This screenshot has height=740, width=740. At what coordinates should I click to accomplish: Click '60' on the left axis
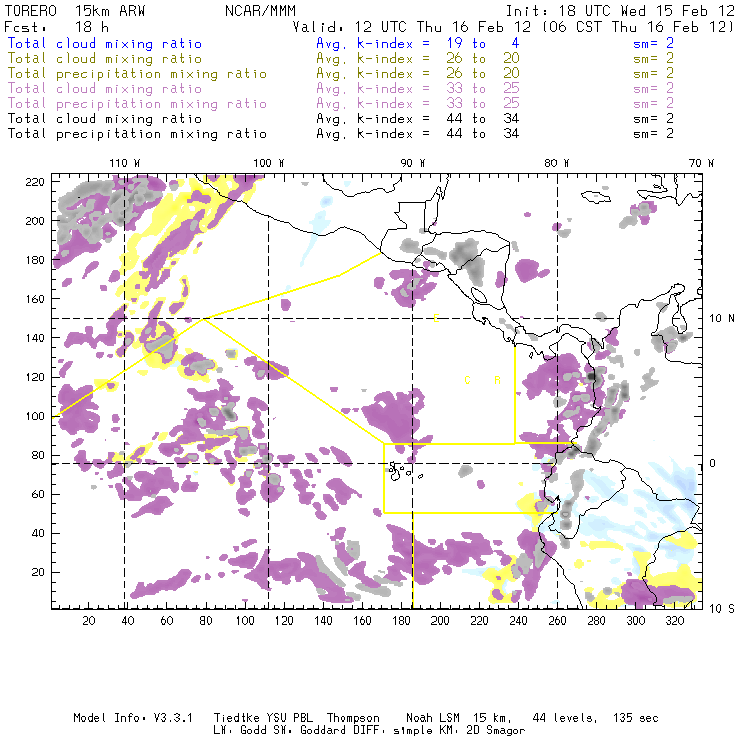[x=38, y=494]
